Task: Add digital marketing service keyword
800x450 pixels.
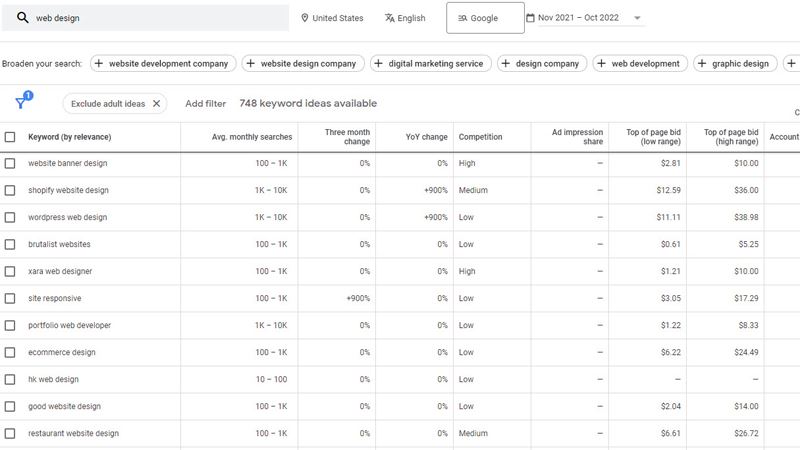Action: click(x=431, y=63)
